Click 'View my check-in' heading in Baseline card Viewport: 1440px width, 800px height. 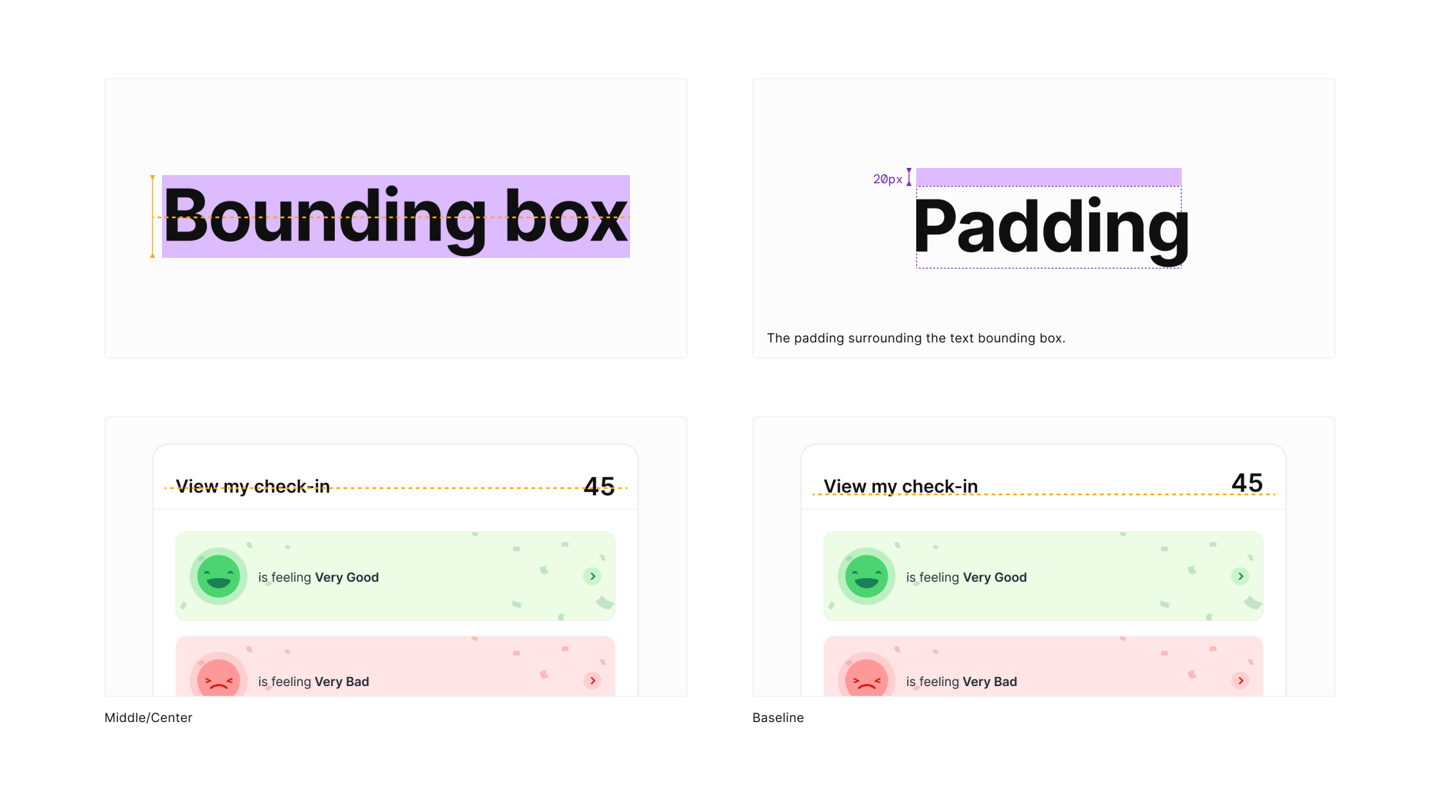click(x=901, y=487)
